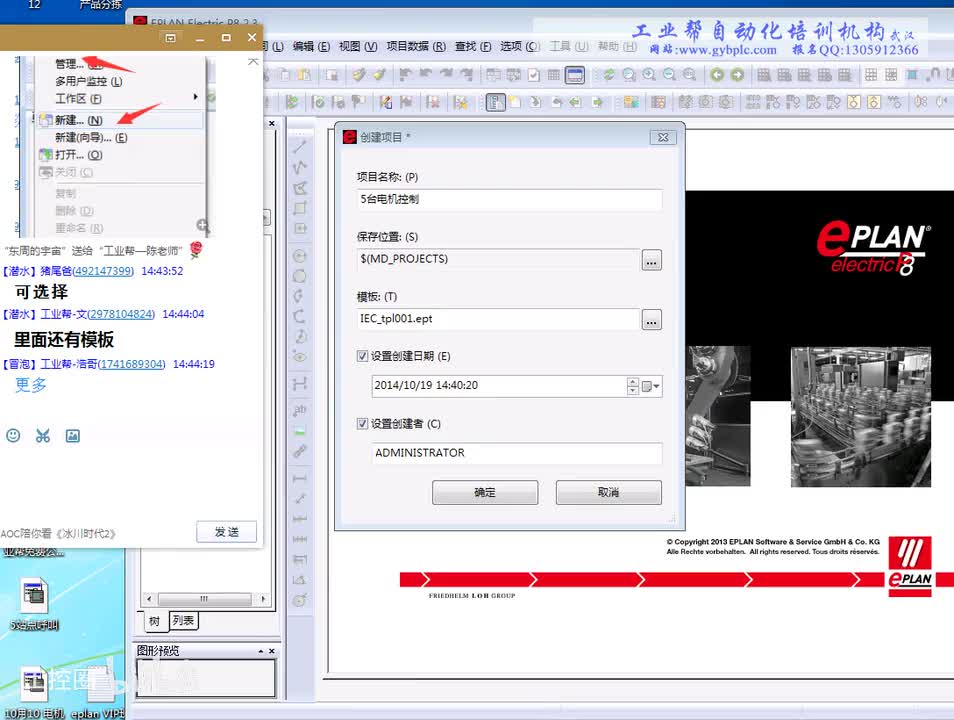The width and height of the screenshot is (954, 720).
Task: Click the previous-page arrow icon
Action: pos(576,102)
